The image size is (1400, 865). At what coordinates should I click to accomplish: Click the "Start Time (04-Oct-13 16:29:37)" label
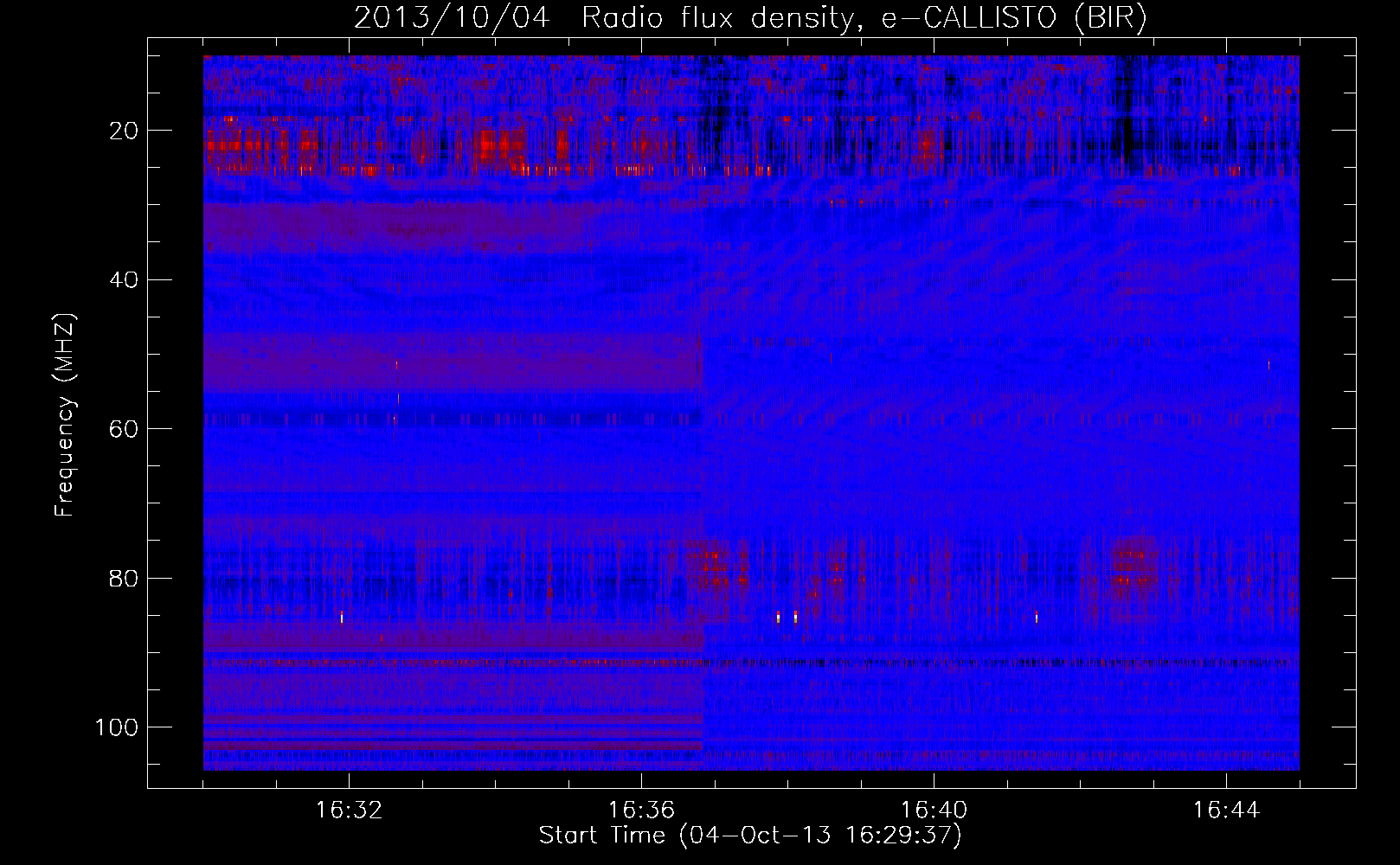(x=750, y=836)
